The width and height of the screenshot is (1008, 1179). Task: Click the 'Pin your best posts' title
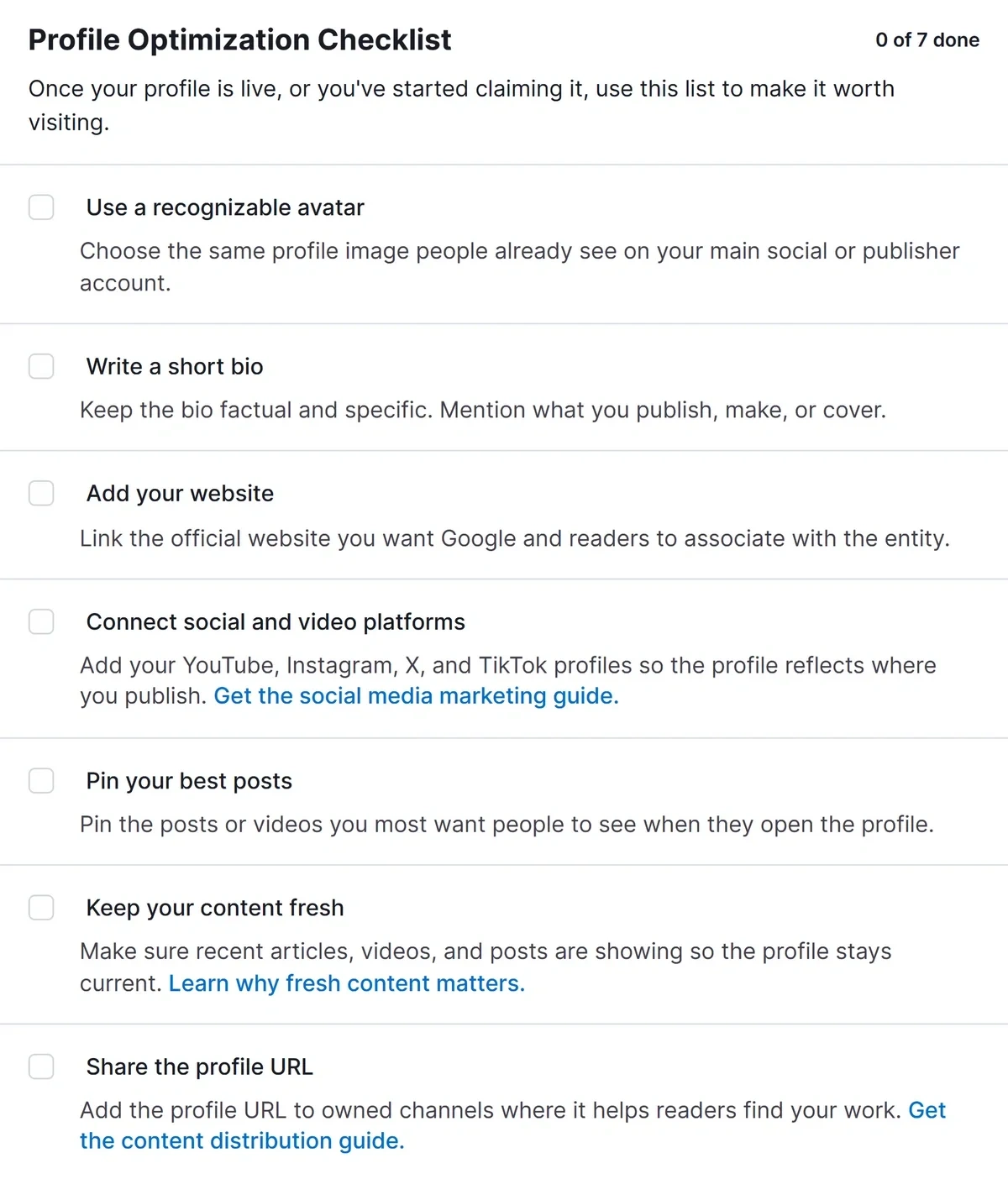coord(189,781)
